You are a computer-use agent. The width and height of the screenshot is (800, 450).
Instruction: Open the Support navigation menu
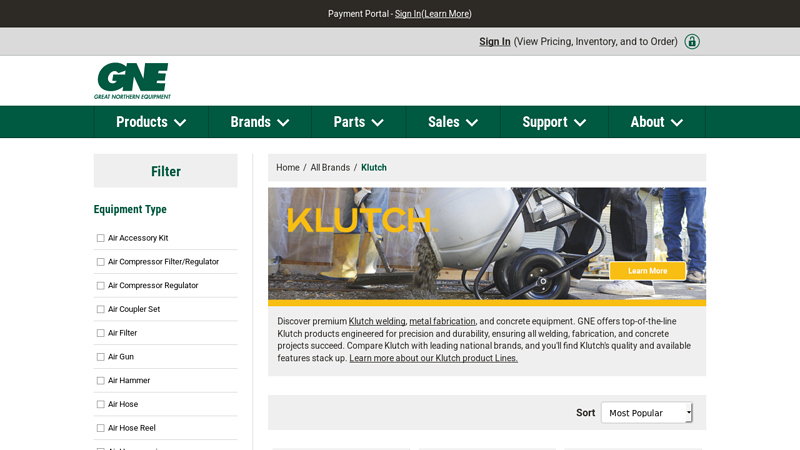554,122
